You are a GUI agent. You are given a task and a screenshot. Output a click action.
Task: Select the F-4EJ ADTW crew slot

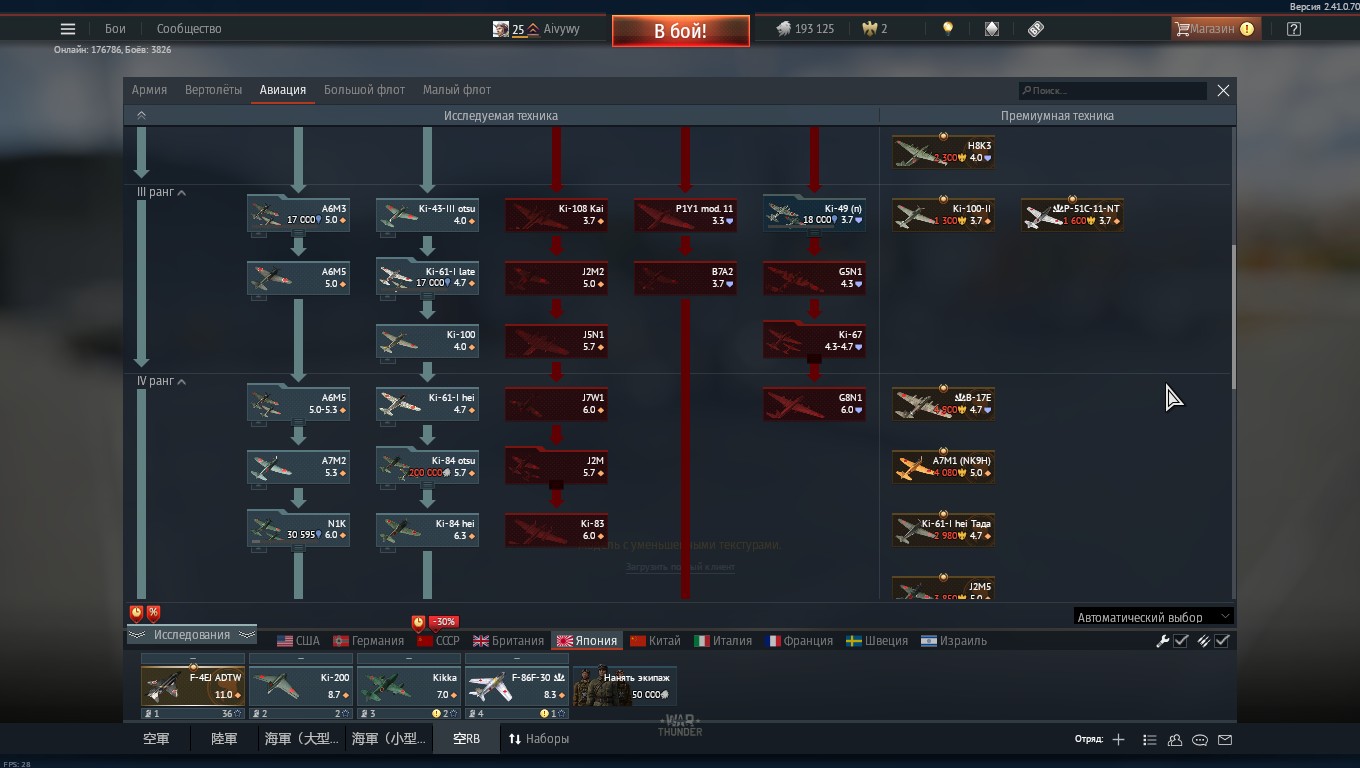pyautogui.click(x=193, y=686)
